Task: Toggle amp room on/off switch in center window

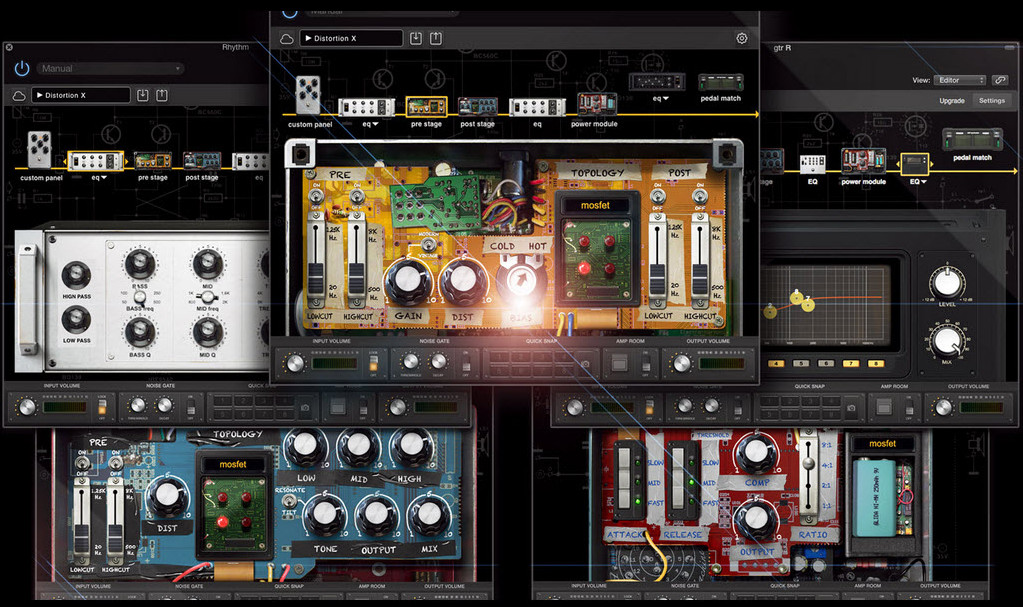Action: 645,362
